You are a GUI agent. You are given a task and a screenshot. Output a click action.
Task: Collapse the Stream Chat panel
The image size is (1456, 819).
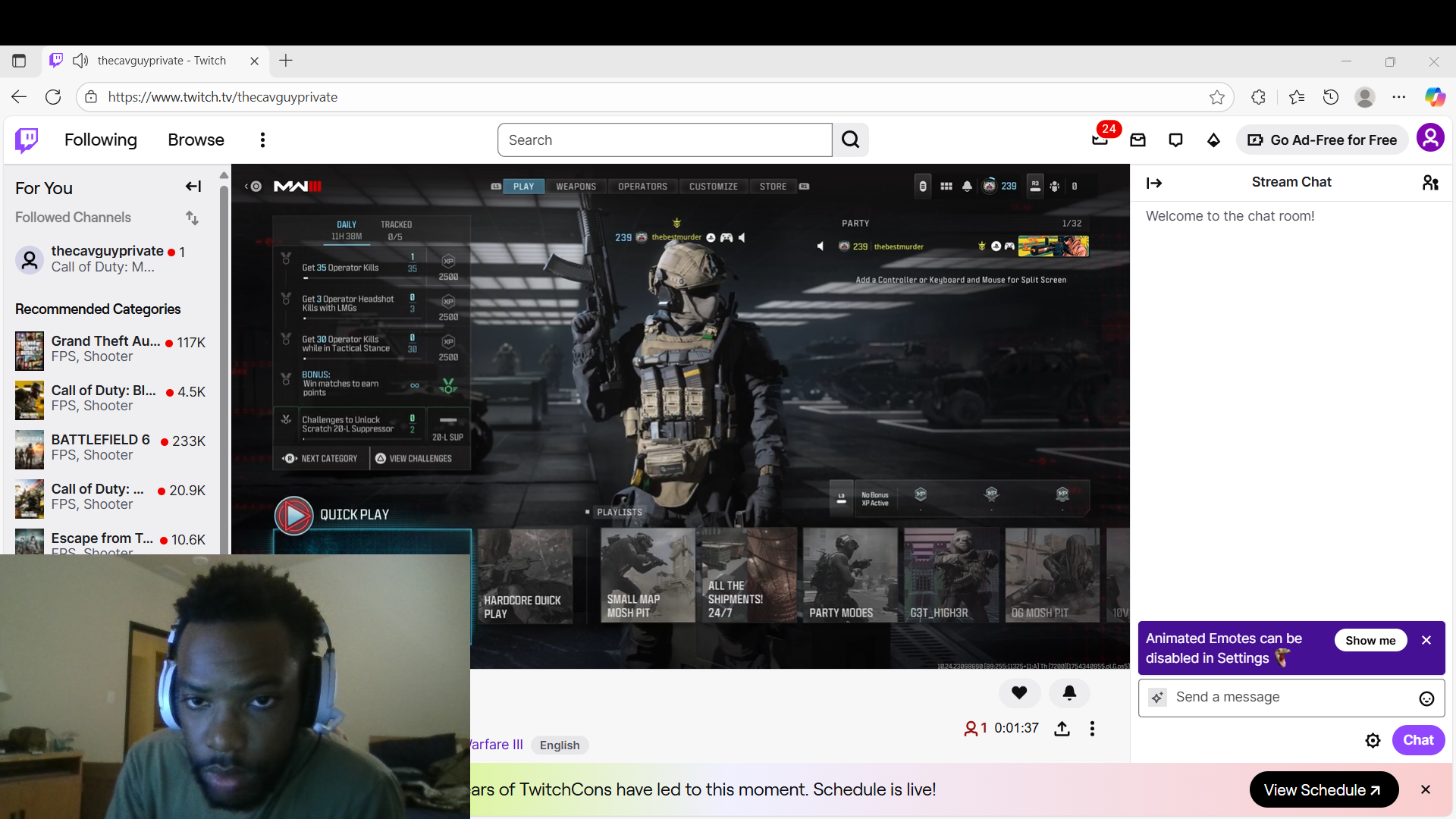click(1154, 183)
